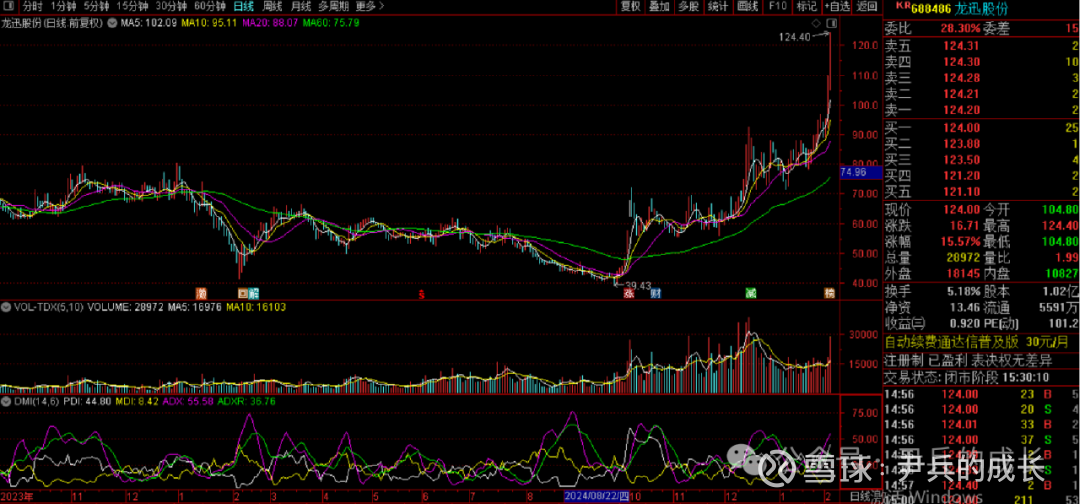
Task: Click the window toggle icon at main chart corner
Action: point(831,24)
